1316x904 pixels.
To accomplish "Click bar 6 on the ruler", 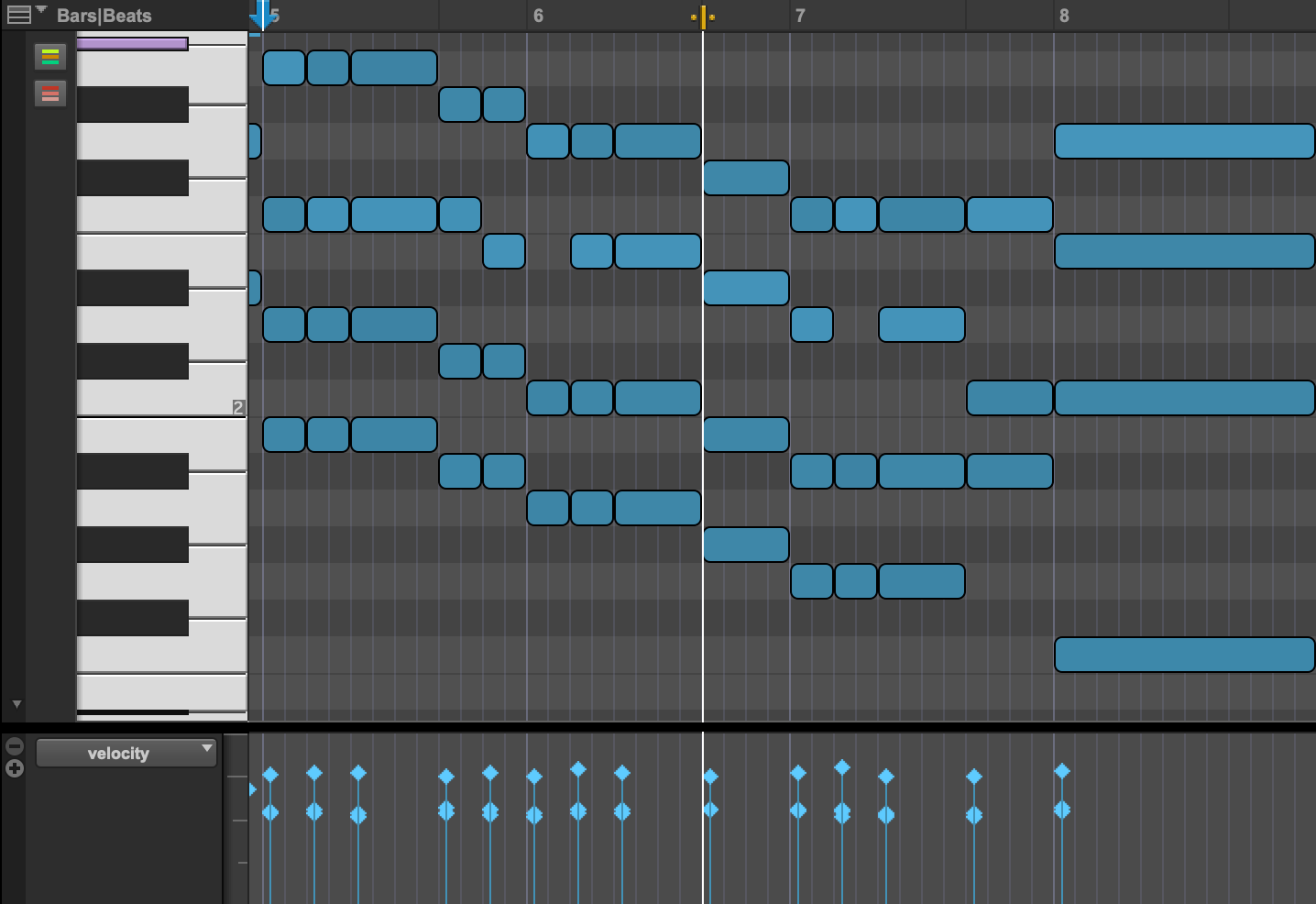I will [x=538, y=16].
